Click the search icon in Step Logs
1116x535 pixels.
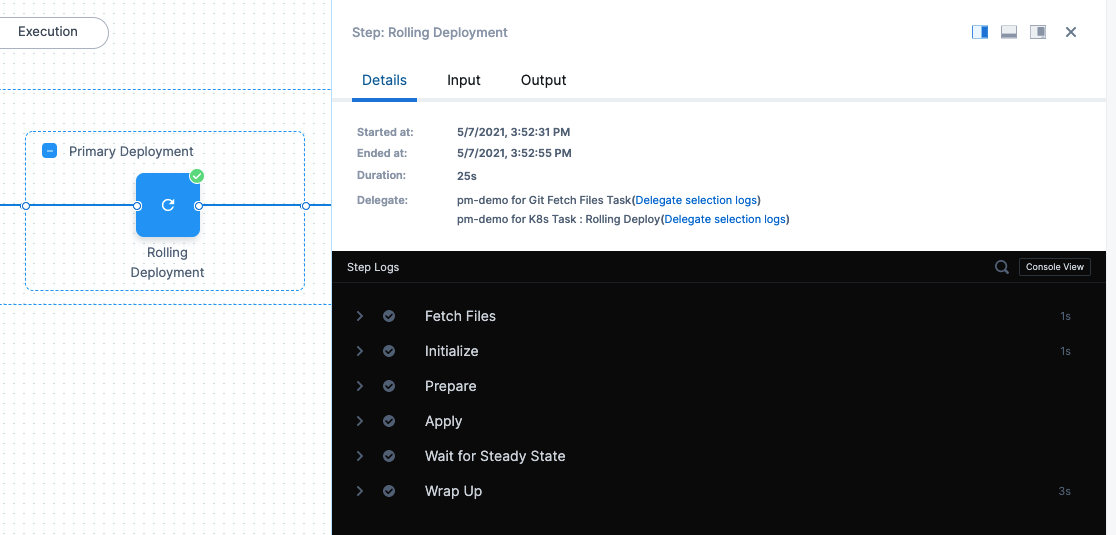click(x=1001, y=267)
